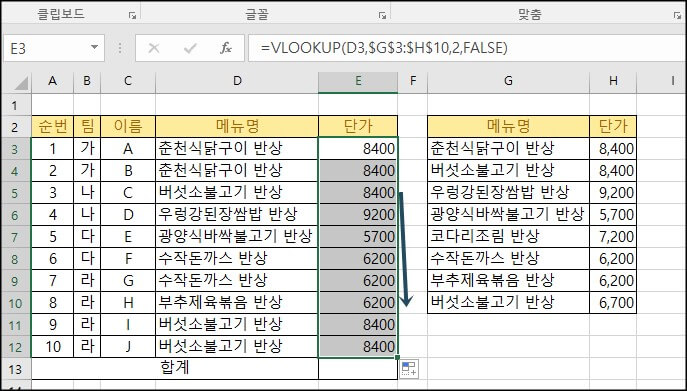Click the Enter checkmark formula button
This screenshot has height=391, width=687.
click(x=190, y=48)
